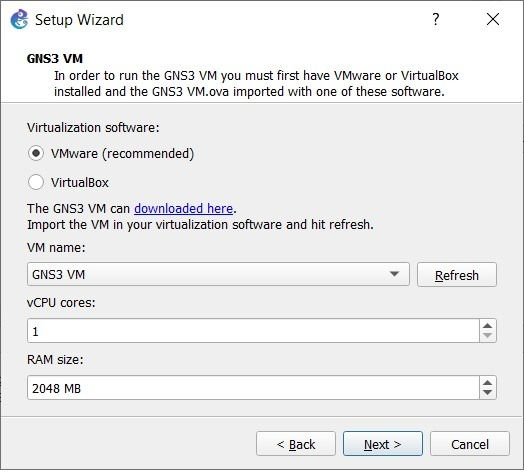The height and width of the screenshot is (472, 524).
Task: Open the GNS3 VM combo box
Action: (218, 274)
